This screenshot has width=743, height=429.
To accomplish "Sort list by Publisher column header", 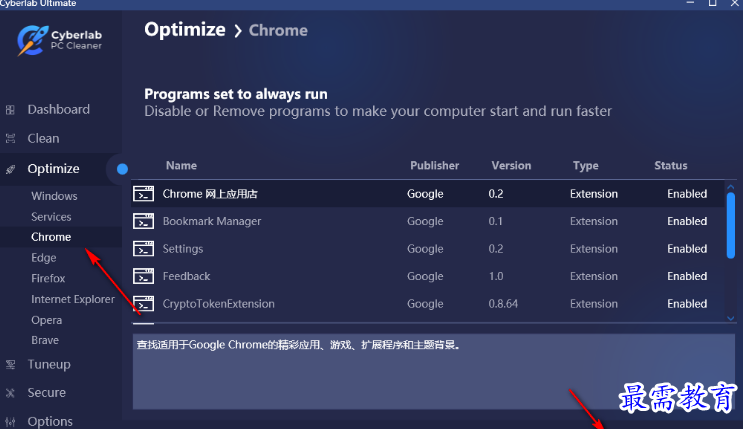I will 435,165.
